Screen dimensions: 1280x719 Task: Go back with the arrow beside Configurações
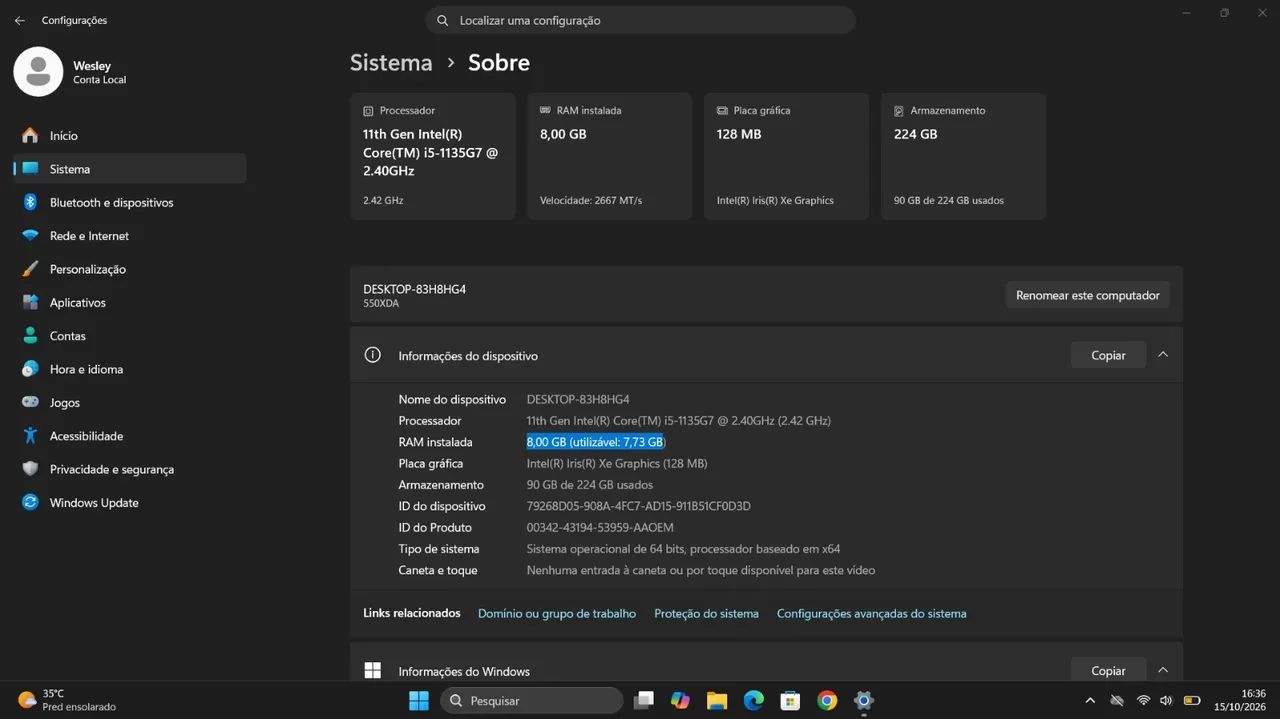(x=20, y=20)
